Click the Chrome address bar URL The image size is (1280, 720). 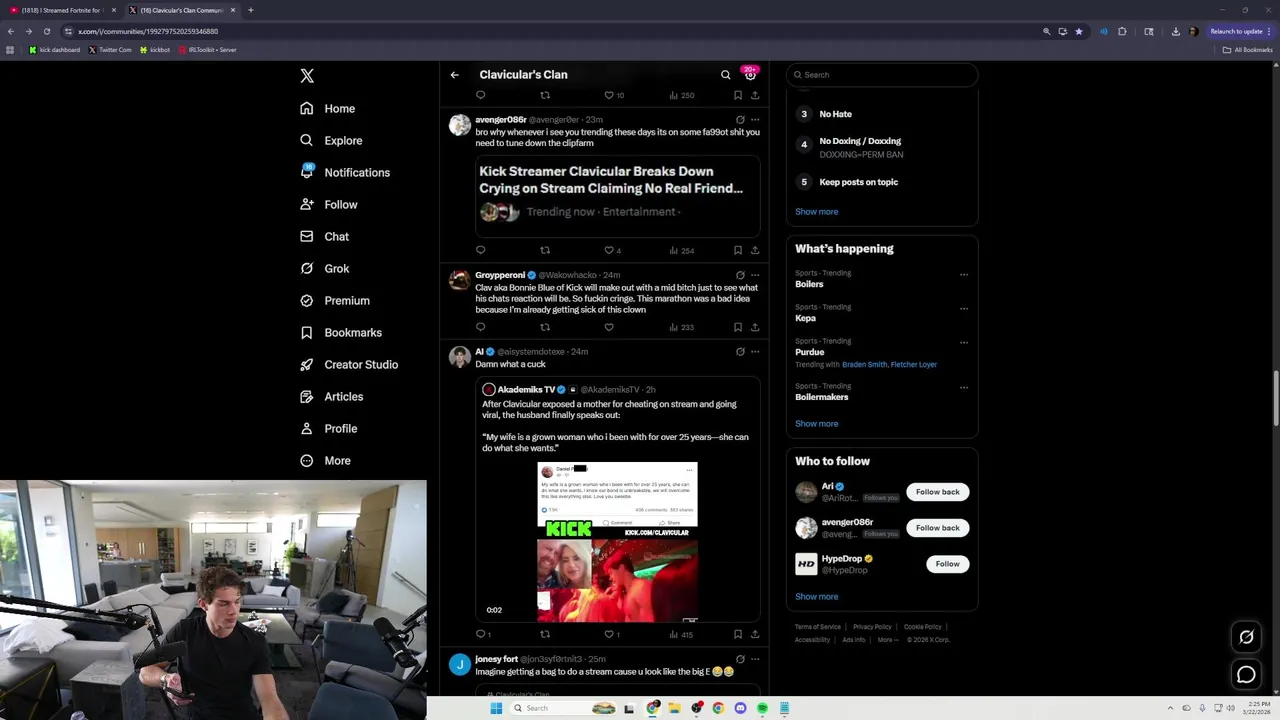point(148,31)
